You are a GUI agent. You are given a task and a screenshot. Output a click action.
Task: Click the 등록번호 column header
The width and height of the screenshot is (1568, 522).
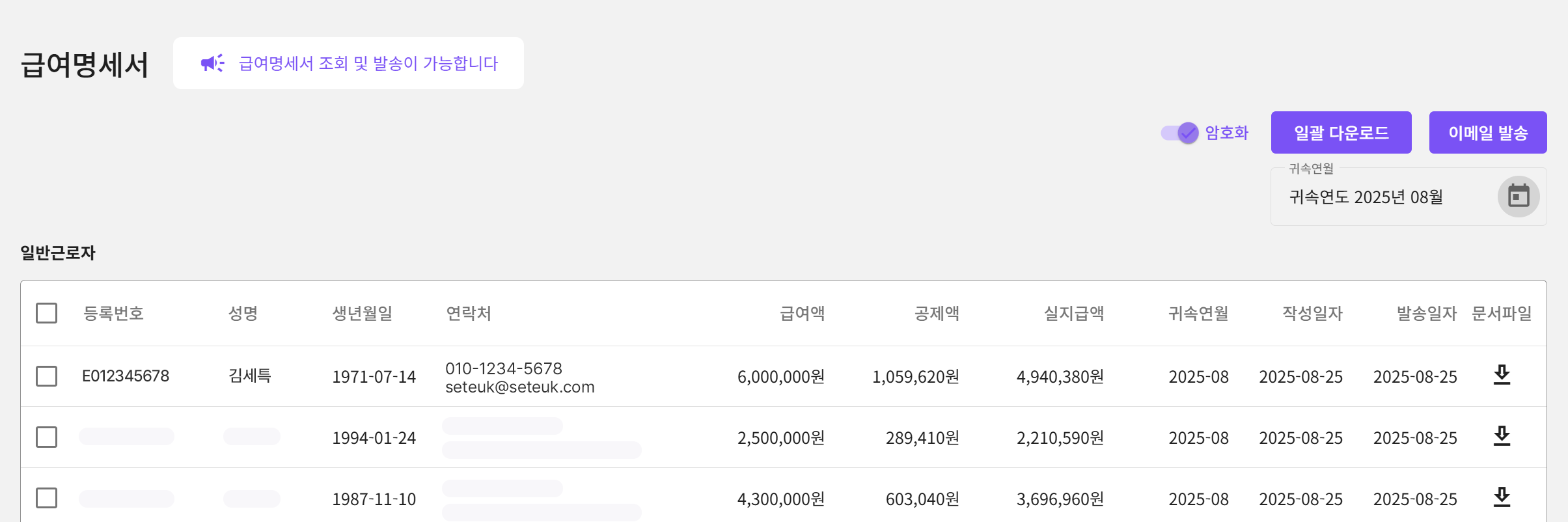(x=113, y=314)
